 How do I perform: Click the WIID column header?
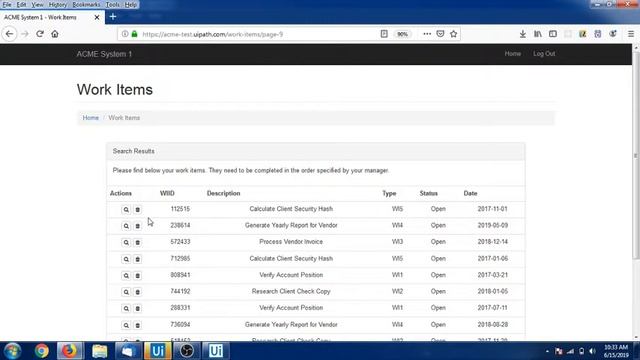[167, 193]
